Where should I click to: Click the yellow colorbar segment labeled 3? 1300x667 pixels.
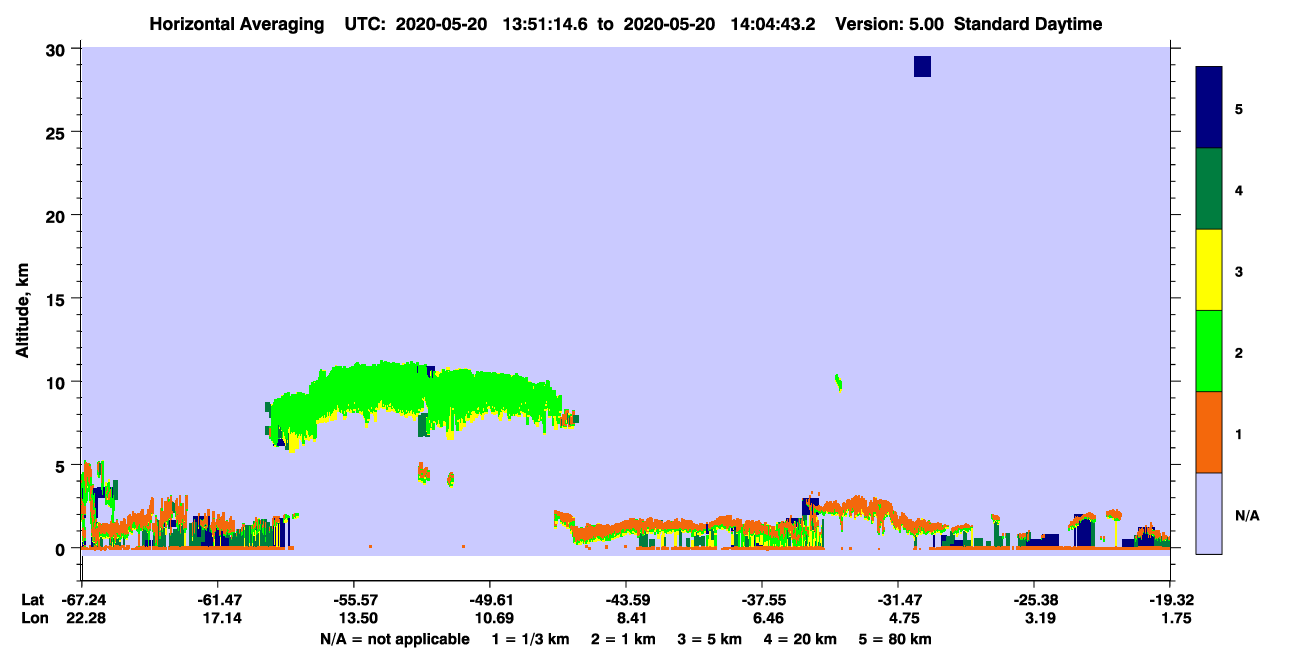(1209, 270)
